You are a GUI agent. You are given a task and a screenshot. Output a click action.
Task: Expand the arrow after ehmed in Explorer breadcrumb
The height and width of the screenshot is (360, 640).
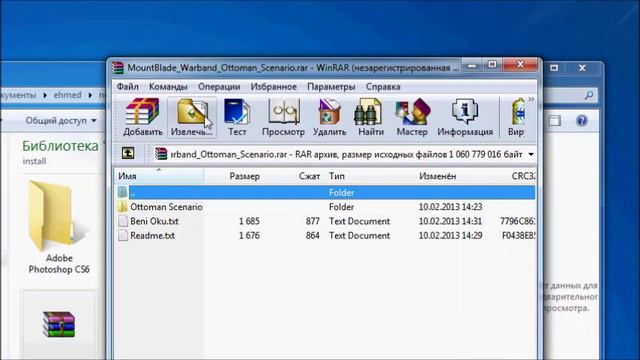90,95
